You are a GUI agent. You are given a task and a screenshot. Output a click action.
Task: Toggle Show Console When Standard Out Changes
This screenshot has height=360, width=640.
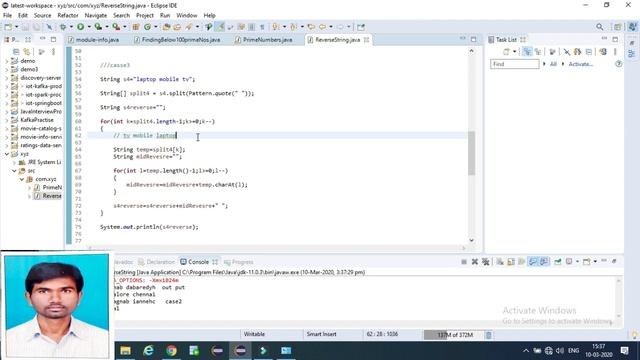click(x=533, y=262)
